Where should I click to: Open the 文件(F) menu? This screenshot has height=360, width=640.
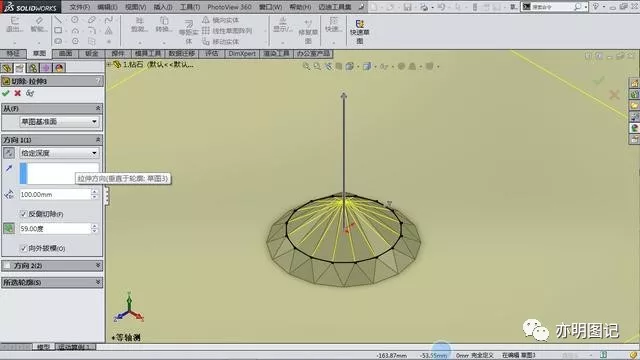tap(80, 7)
